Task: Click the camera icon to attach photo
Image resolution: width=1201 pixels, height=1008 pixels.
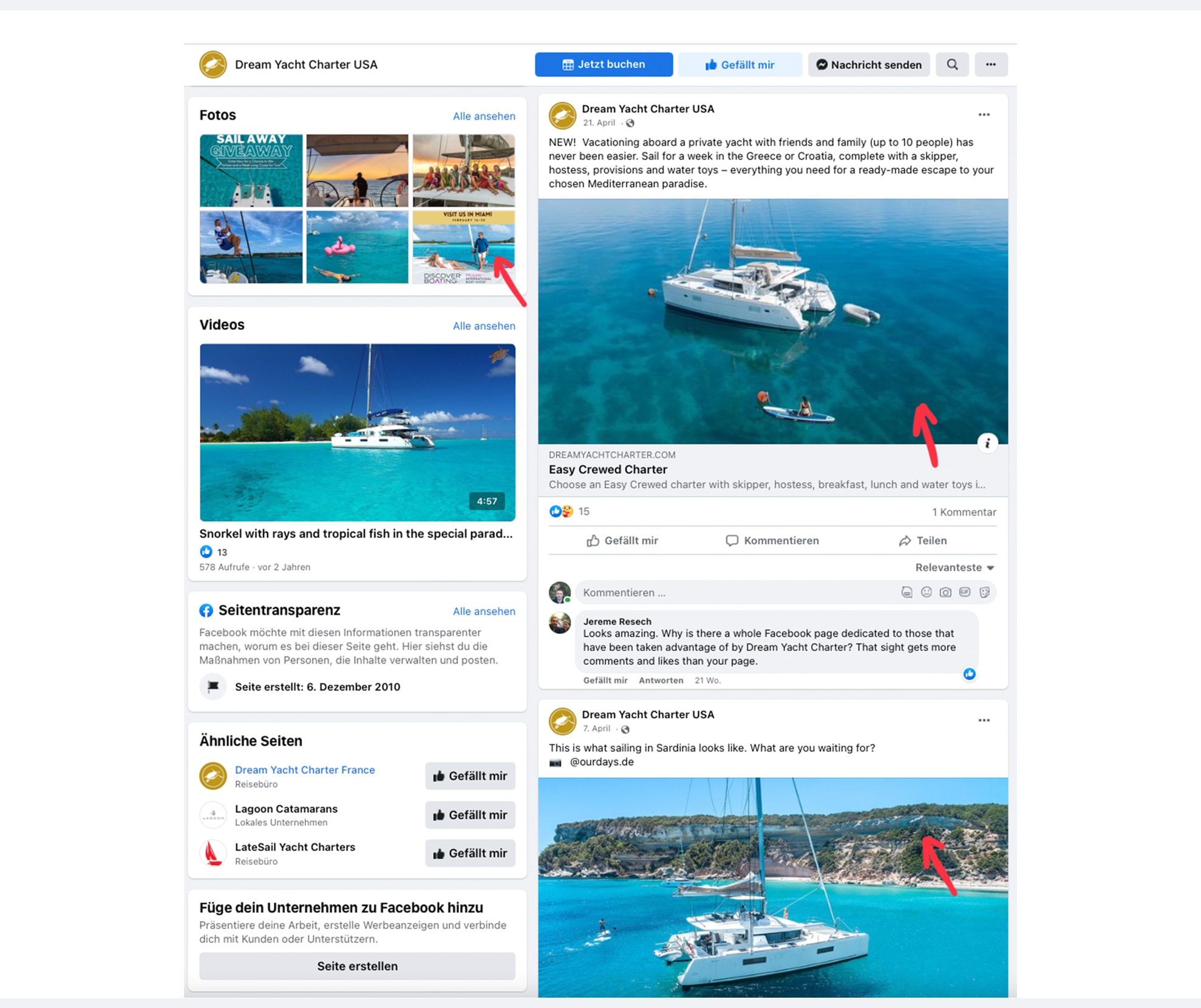Action: coord(945,592)
